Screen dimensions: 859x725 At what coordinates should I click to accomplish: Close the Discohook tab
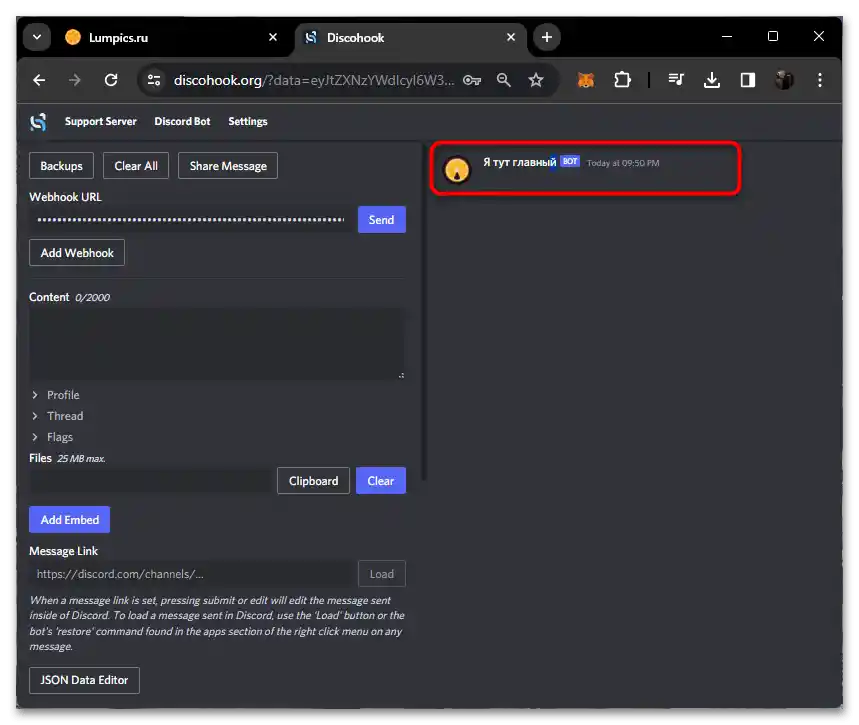coord(511,37)
